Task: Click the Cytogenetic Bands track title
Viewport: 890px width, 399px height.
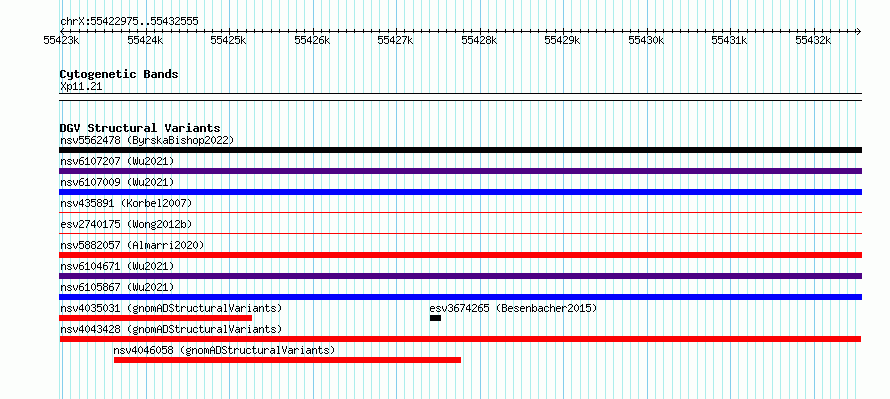Action: click(119, 74)
